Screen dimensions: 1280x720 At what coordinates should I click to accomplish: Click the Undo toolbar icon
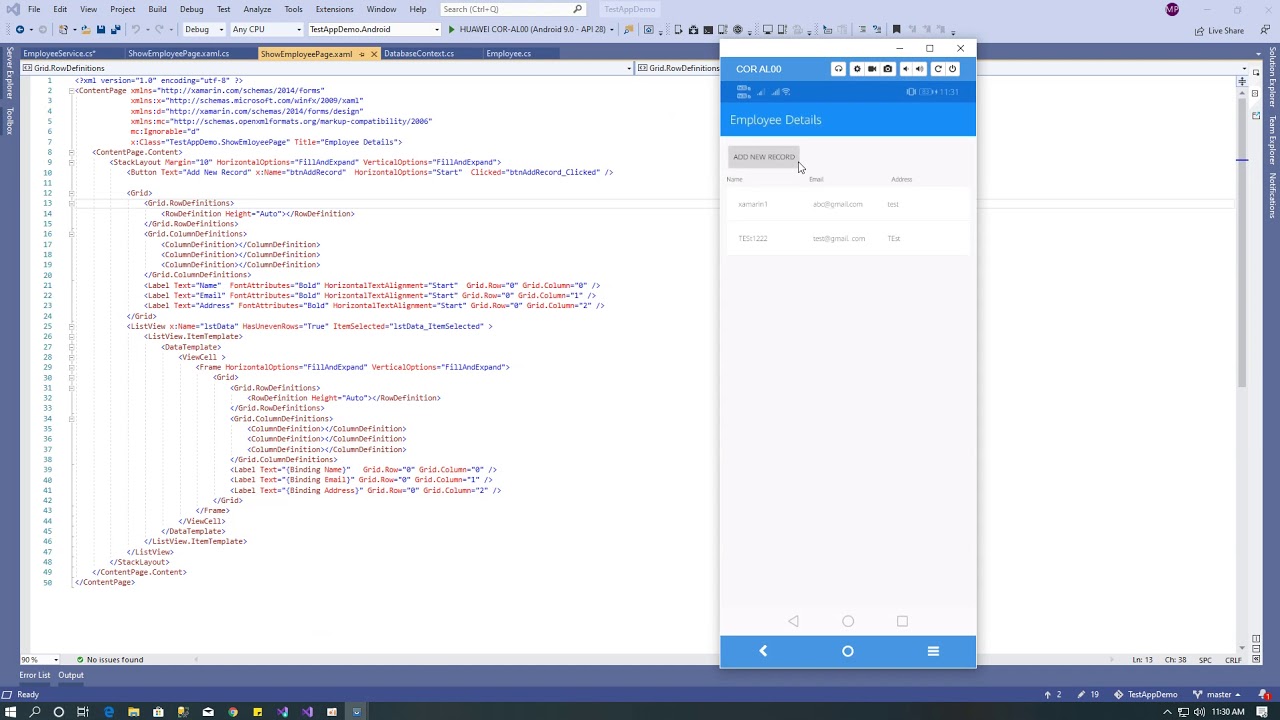[136, 29]
